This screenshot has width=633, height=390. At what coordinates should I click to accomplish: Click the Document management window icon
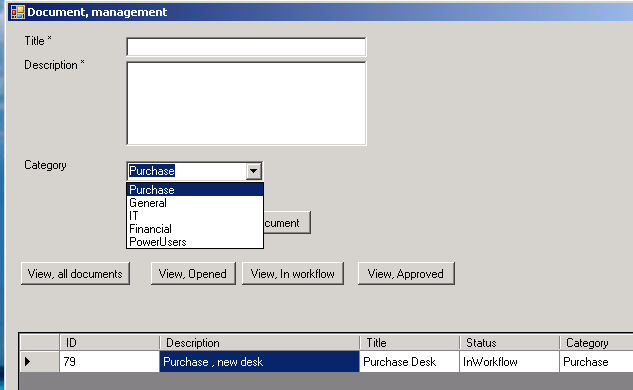click(x=17, y=12)
